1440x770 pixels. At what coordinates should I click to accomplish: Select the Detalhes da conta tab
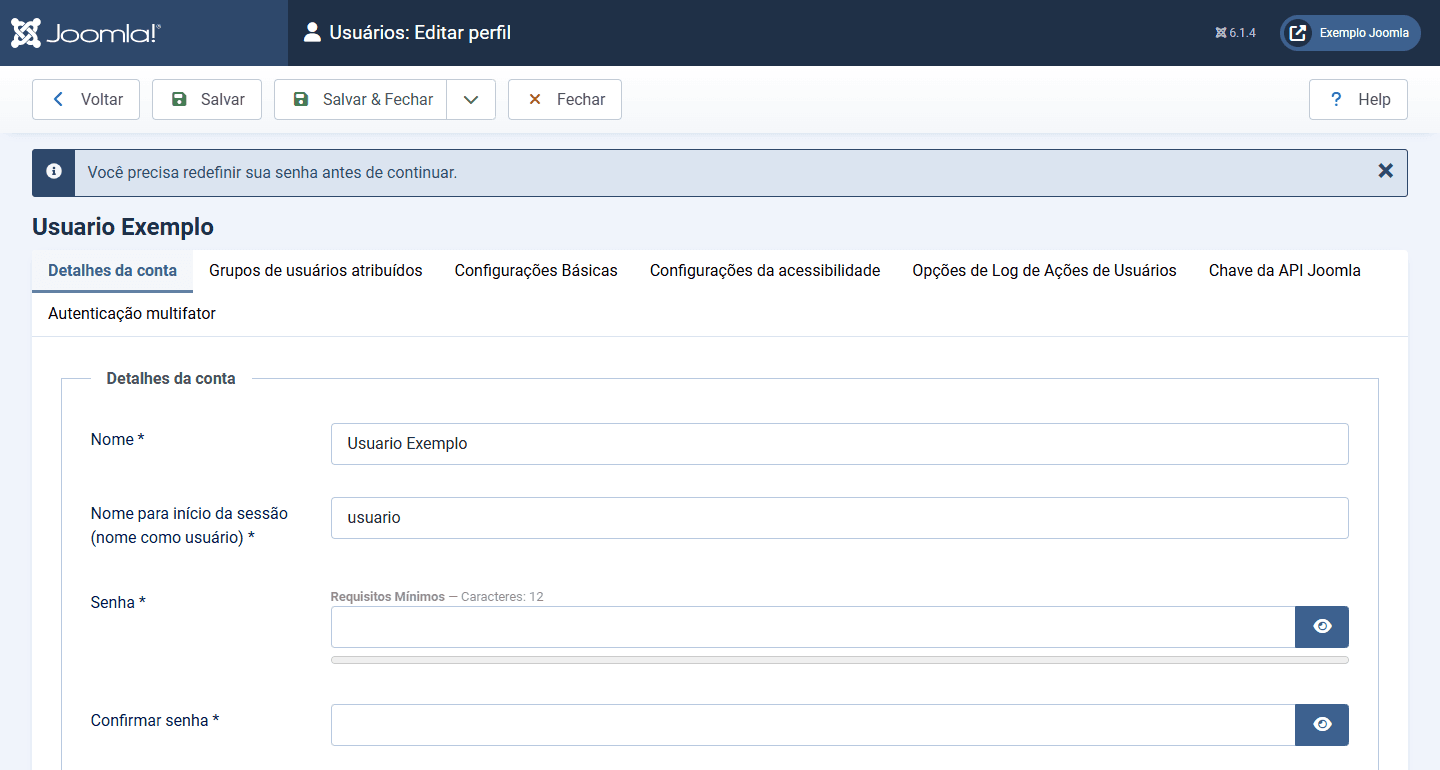[x=112, y=271]
